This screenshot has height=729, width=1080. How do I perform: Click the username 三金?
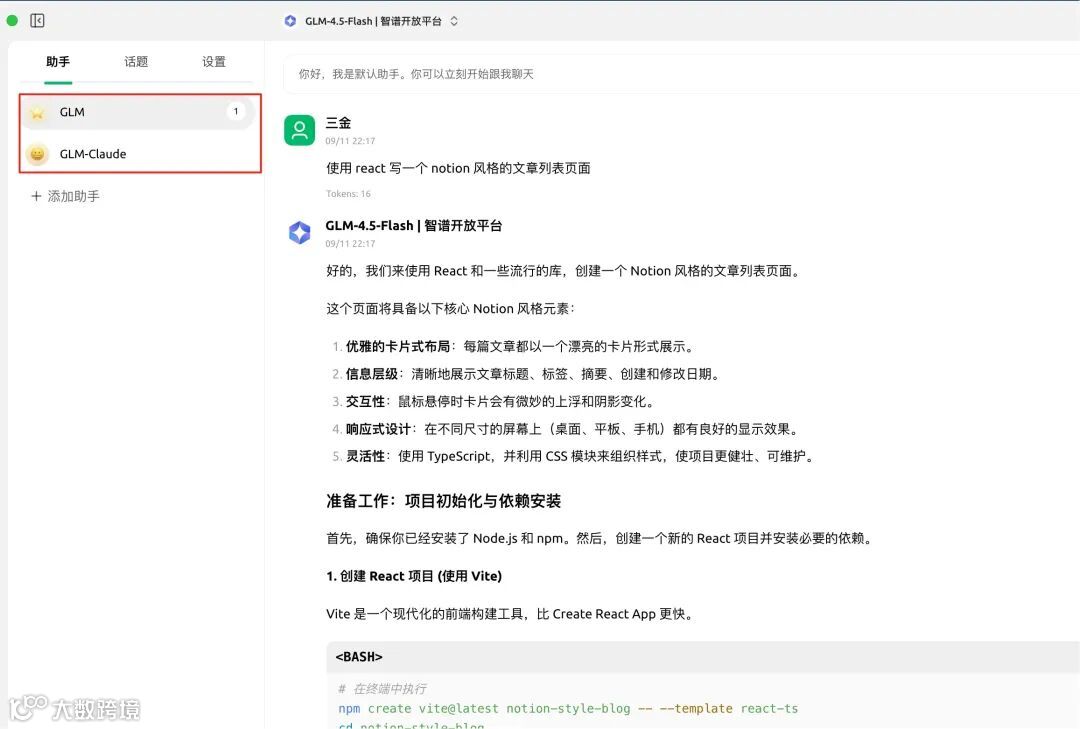(338, 123)
